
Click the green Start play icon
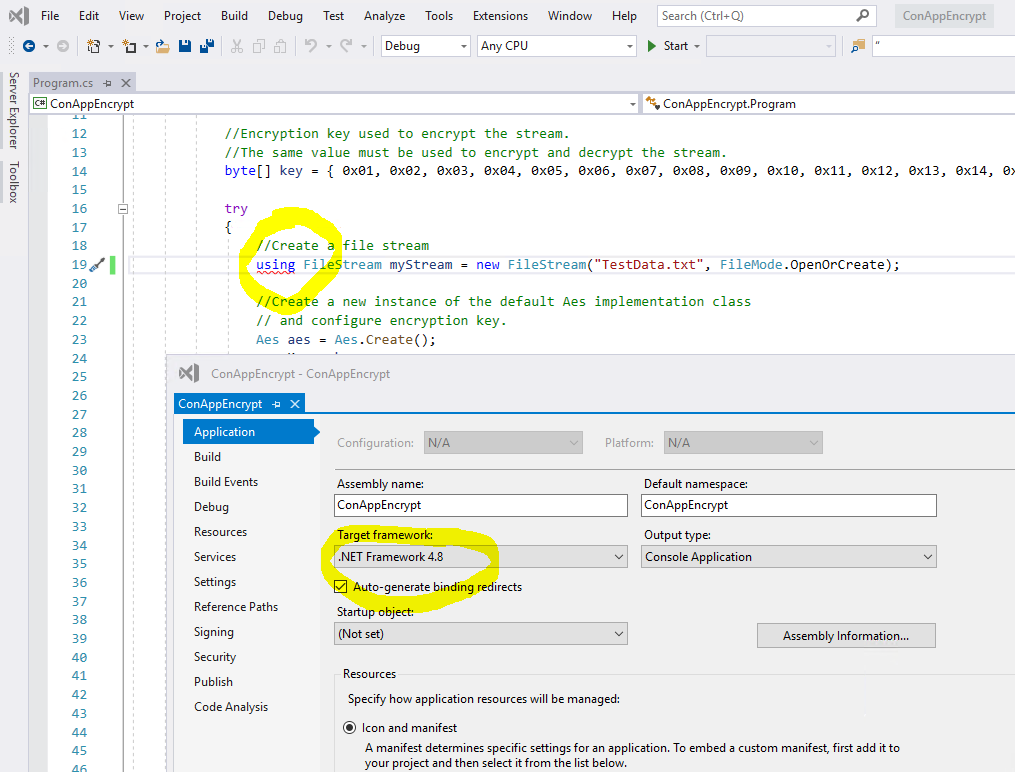tap(652, 46)
